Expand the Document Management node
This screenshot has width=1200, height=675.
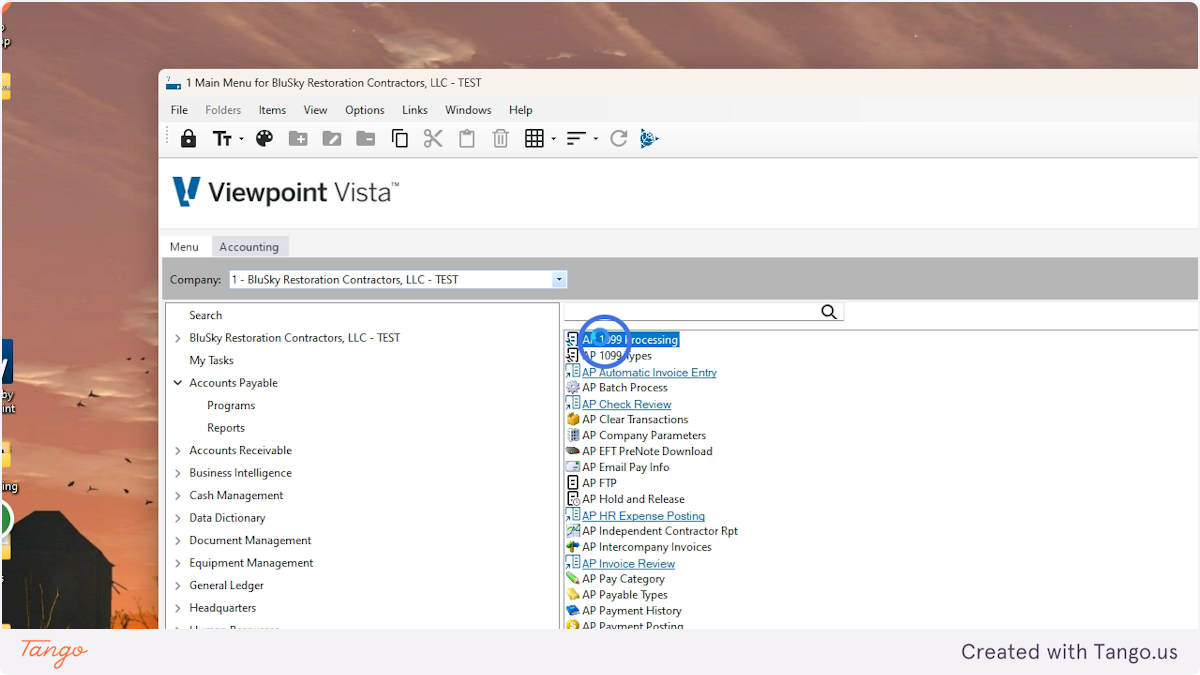pyautogui.click(x=178, y=540)
